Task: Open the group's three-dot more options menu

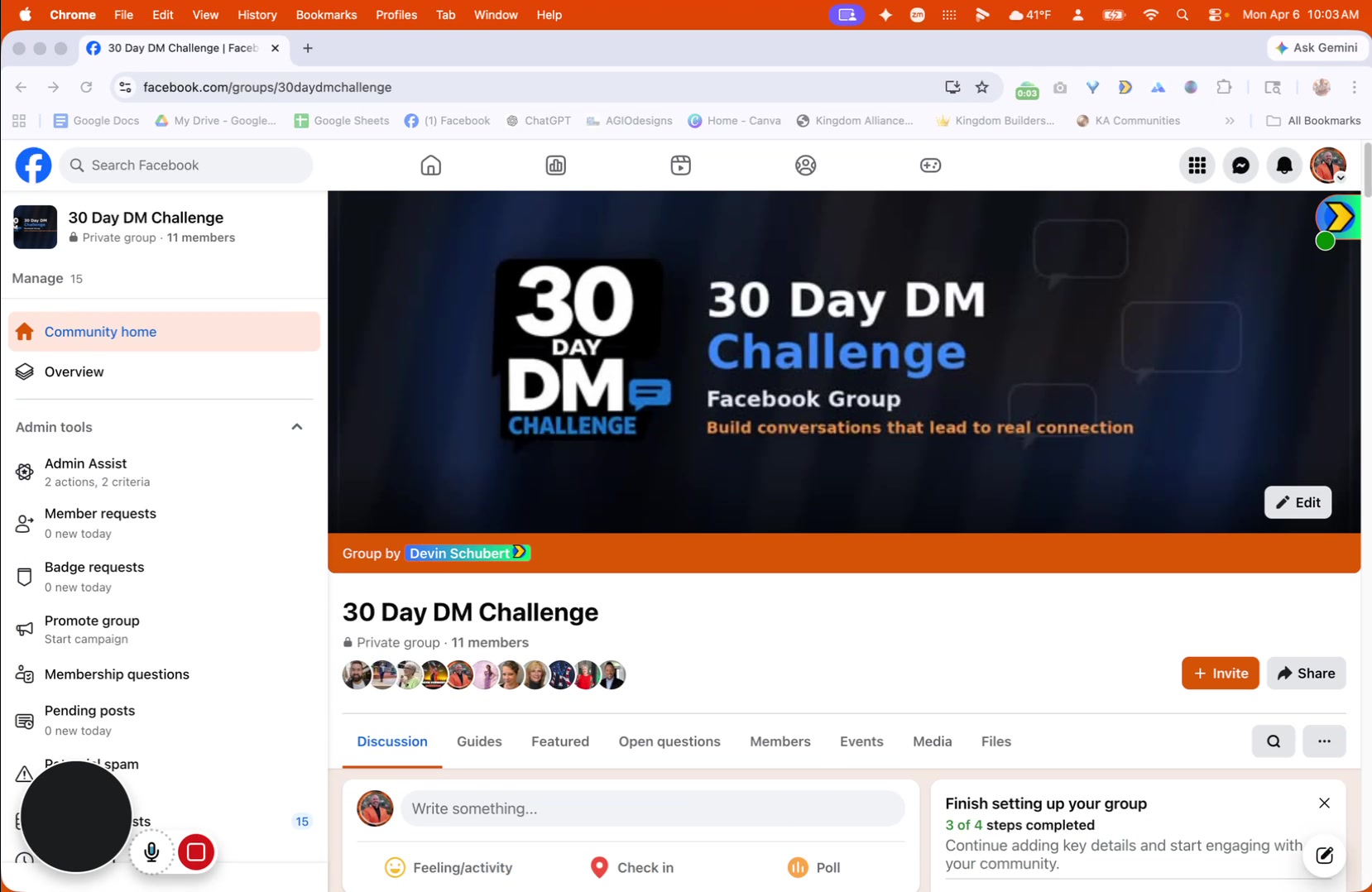Action: [1325, 741]
